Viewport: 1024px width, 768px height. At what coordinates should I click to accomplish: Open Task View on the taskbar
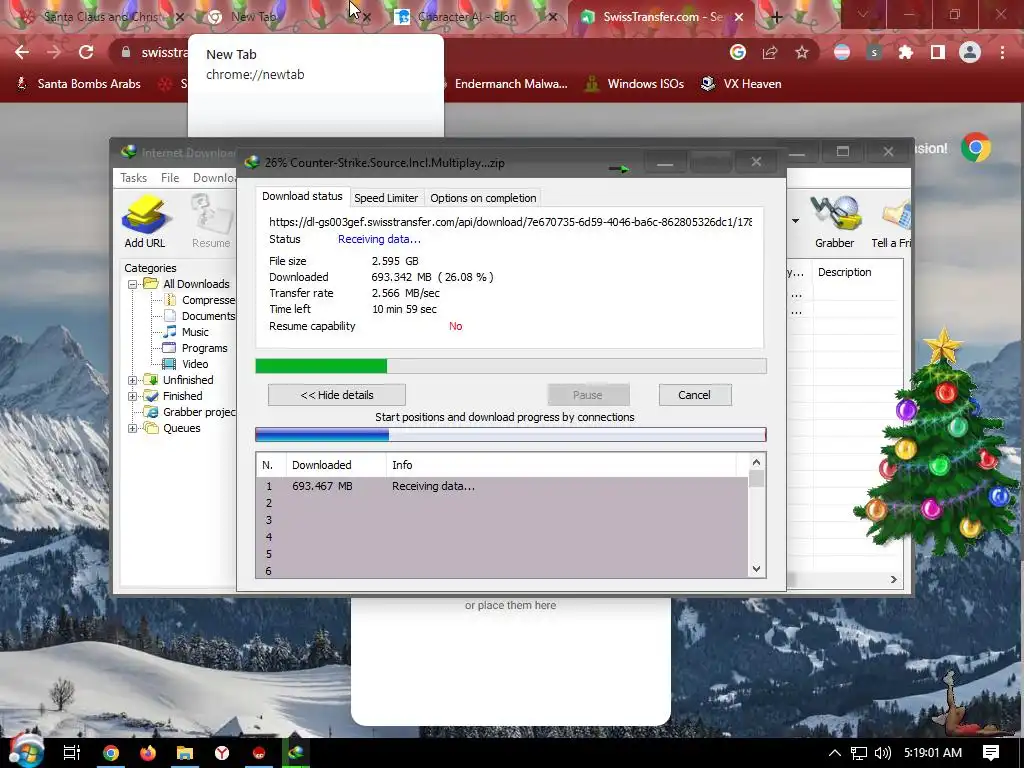click(x=72, y=753)
